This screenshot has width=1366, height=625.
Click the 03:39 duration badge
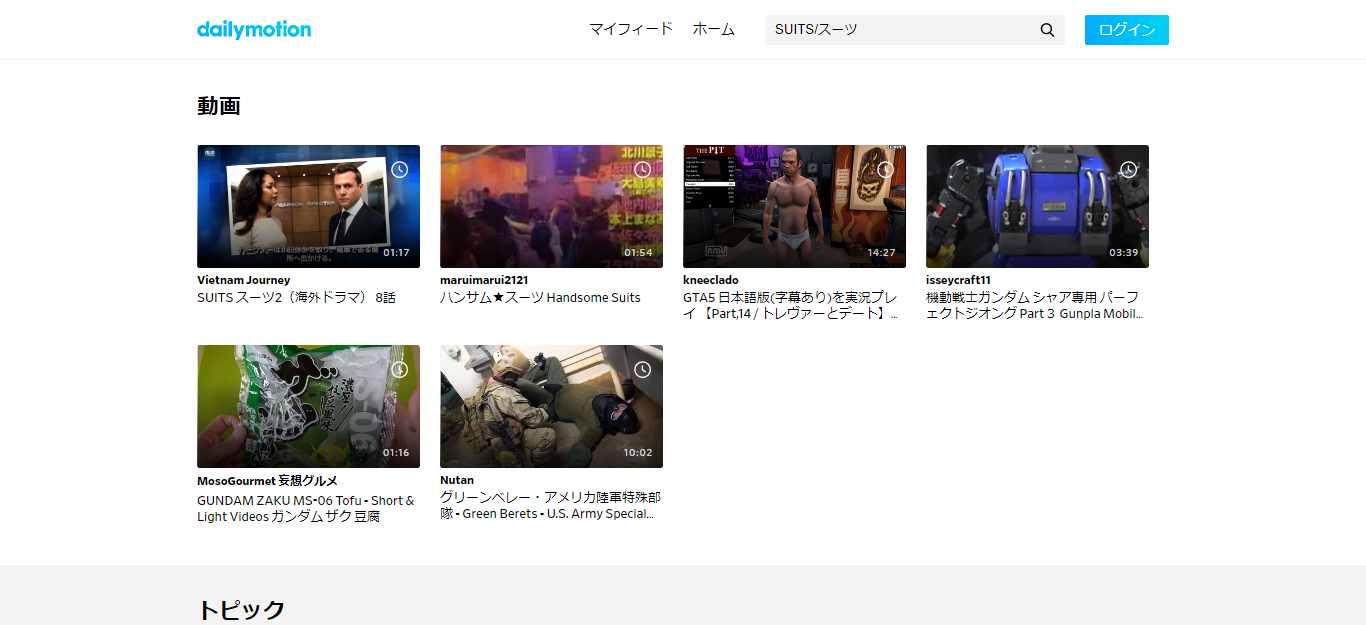(1124, 253)
